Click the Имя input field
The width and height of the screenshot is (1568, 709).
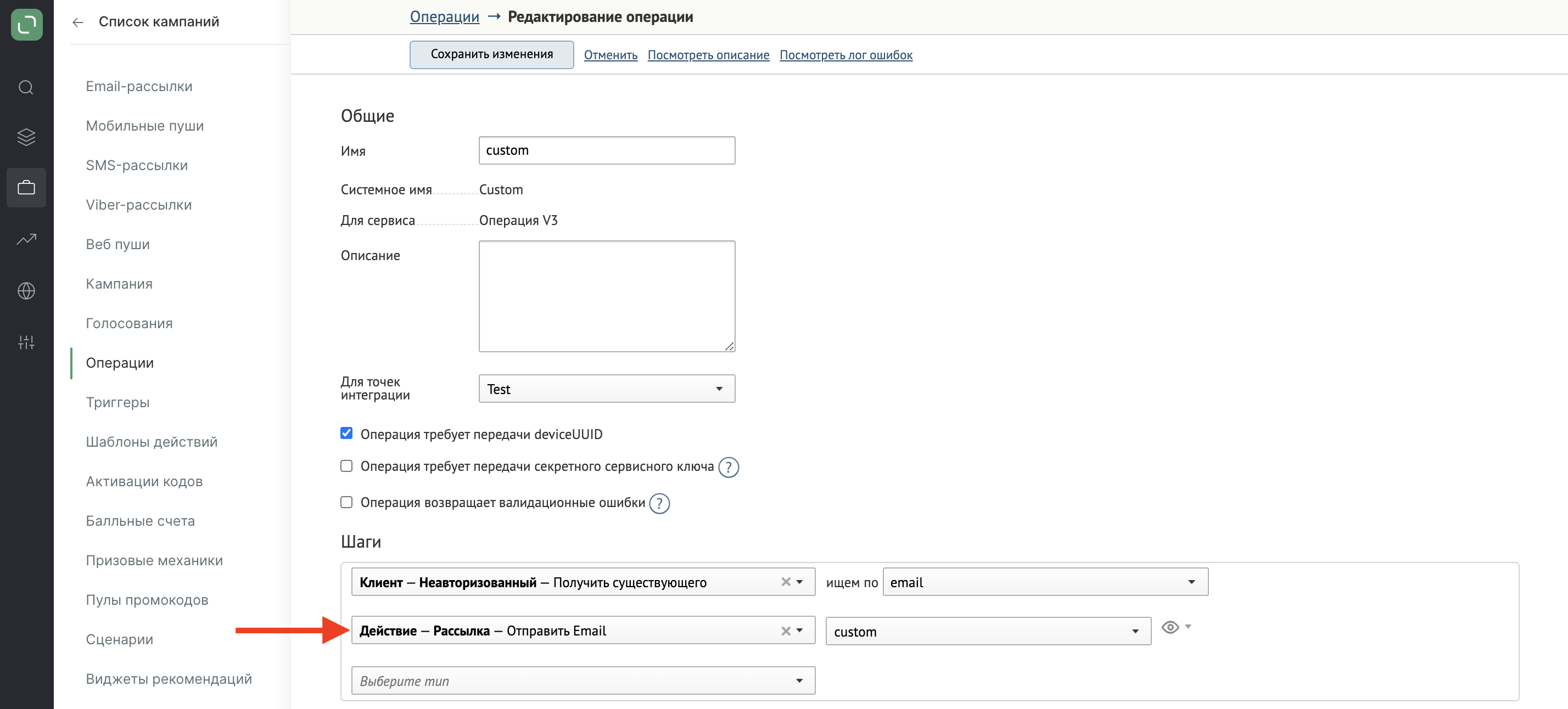click(x=606, y=150)
